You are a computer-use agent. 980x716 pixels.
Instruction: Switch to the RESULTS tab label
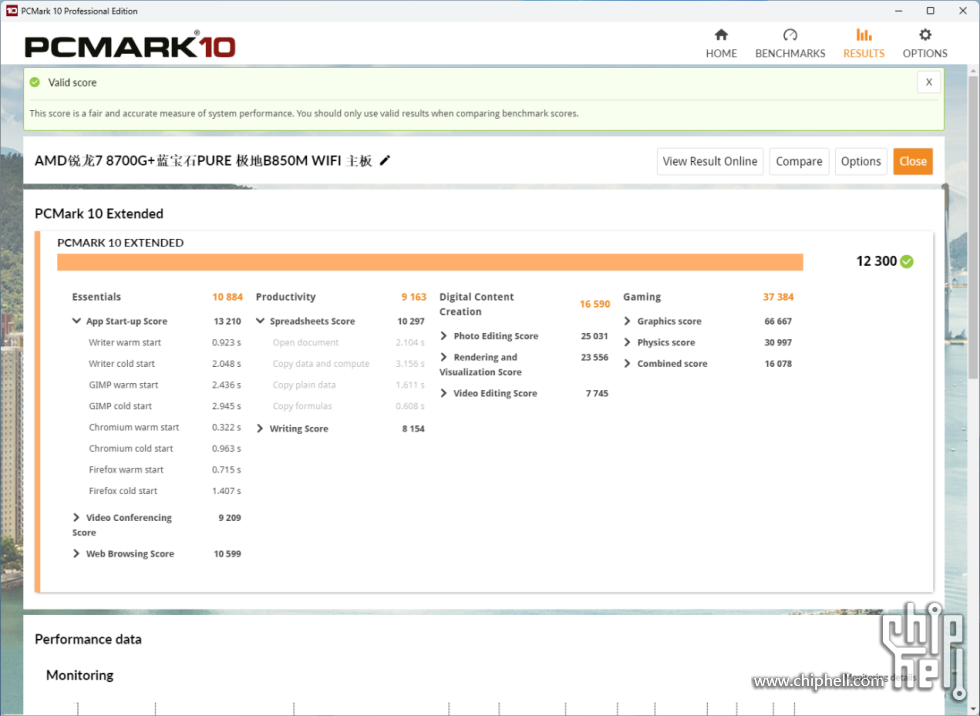tap(864, 54)
